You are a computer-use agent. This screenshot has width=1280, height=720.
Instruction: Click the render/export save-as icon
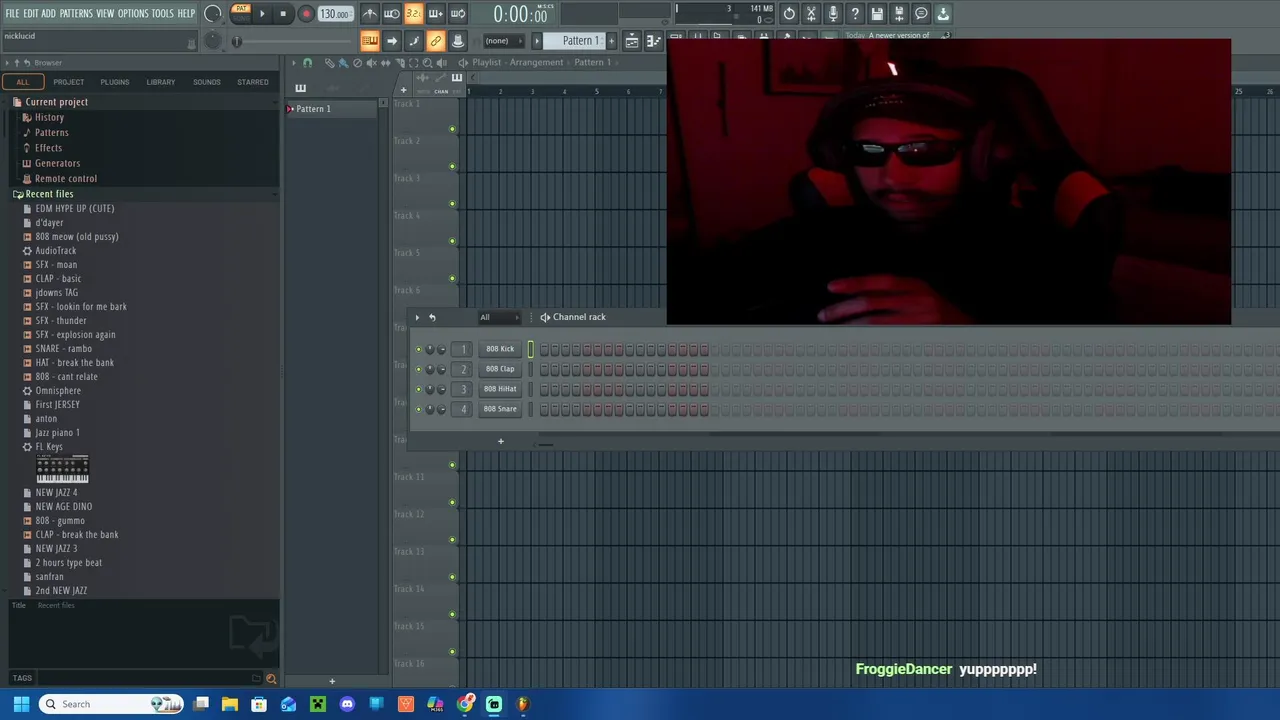point(899,14)
